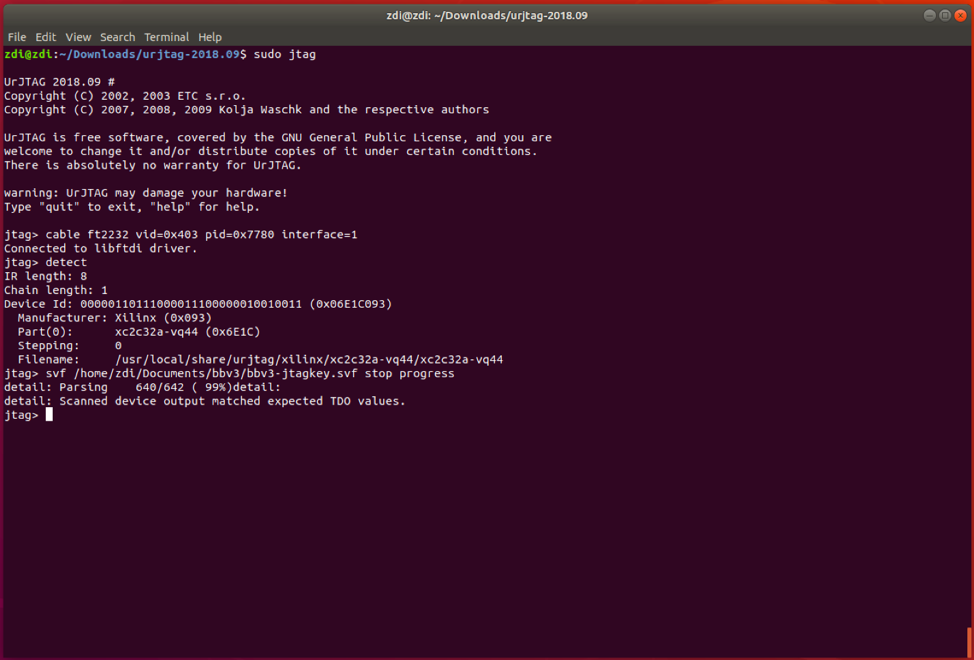Click the 'Connected to libftdi driver.' line
This screenshot has width=974, height=660.
101,248
